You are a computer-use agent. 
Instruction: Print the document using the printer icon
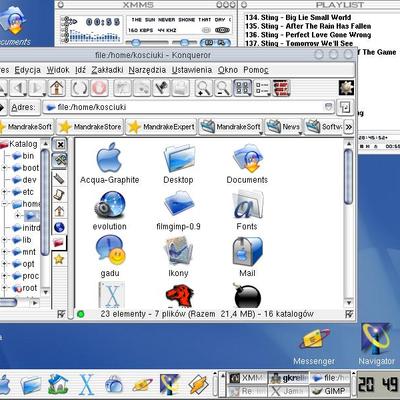point(181,88)
